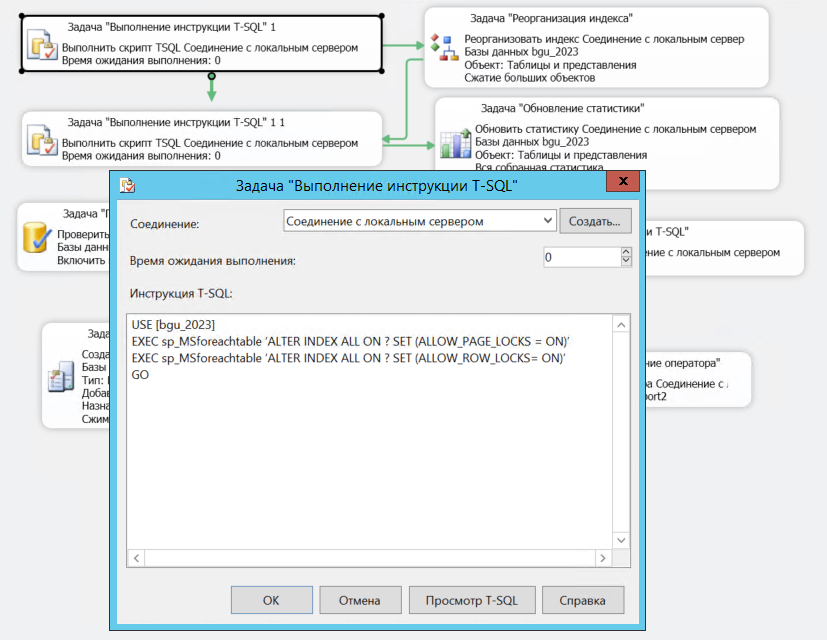Click the timeout value input field

click(x=580, y=257)
